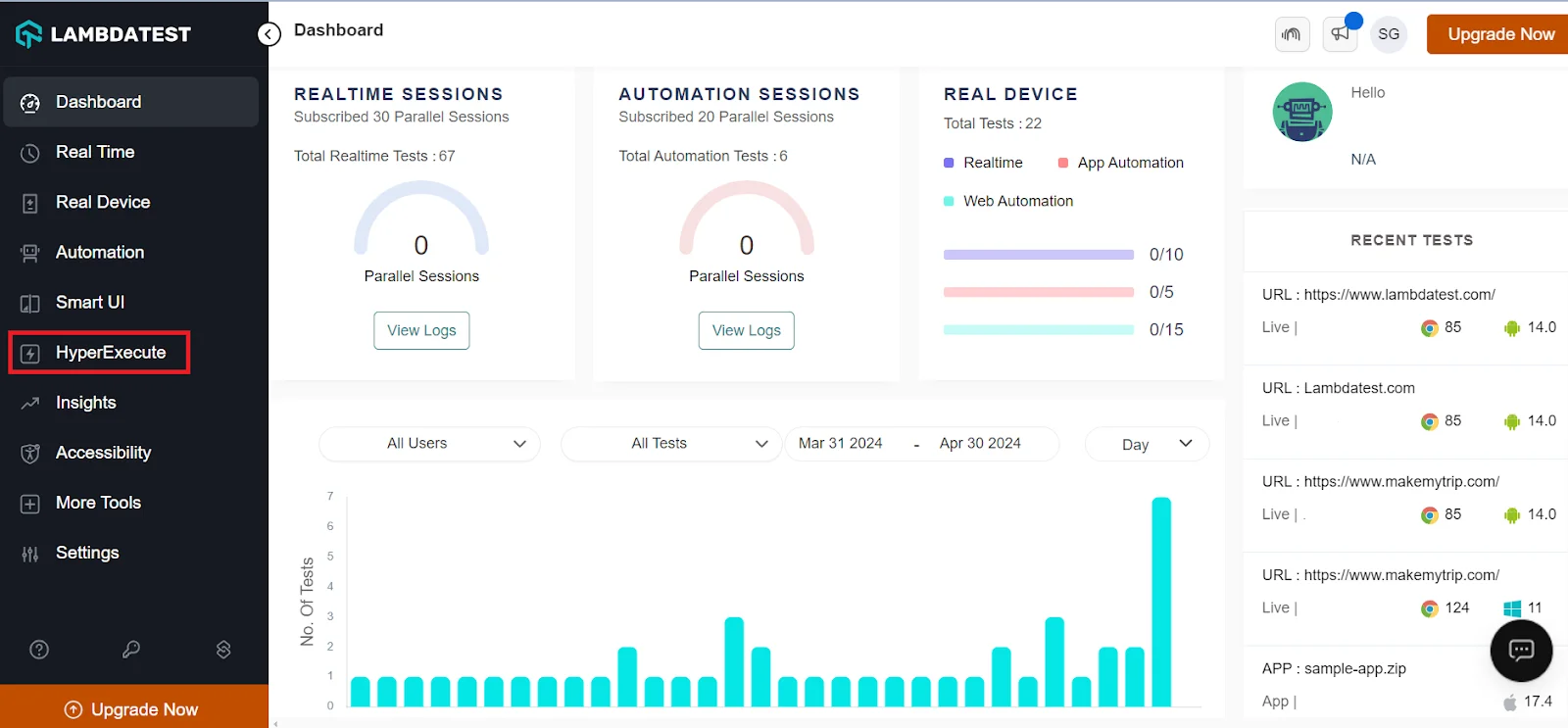
Task: Collapse the sidebar with the arrow button
Action: (x=269, y=34)
